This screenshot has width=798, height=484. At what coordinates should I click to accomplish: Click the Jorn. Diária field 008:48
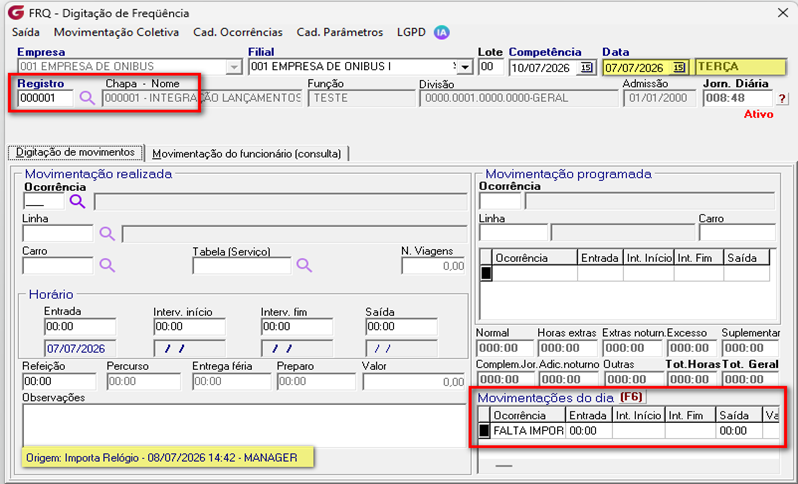[737, 98]
